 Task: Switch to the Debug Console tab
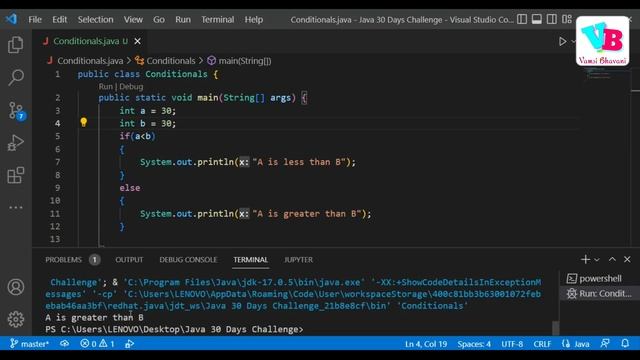point(188,260)
